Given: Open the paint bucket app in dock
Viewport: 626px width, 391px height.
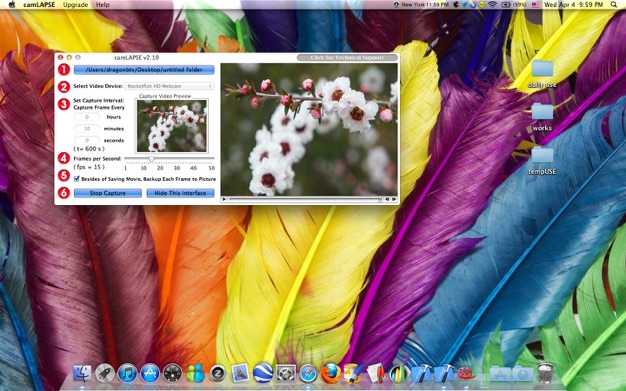Looking at the screenshot, I should [x=354, y=374].
